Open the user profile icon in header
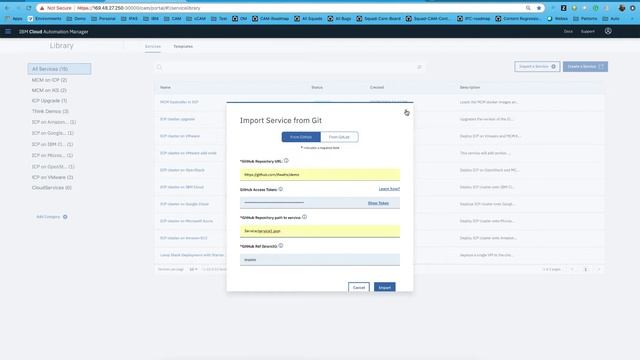 608,31
